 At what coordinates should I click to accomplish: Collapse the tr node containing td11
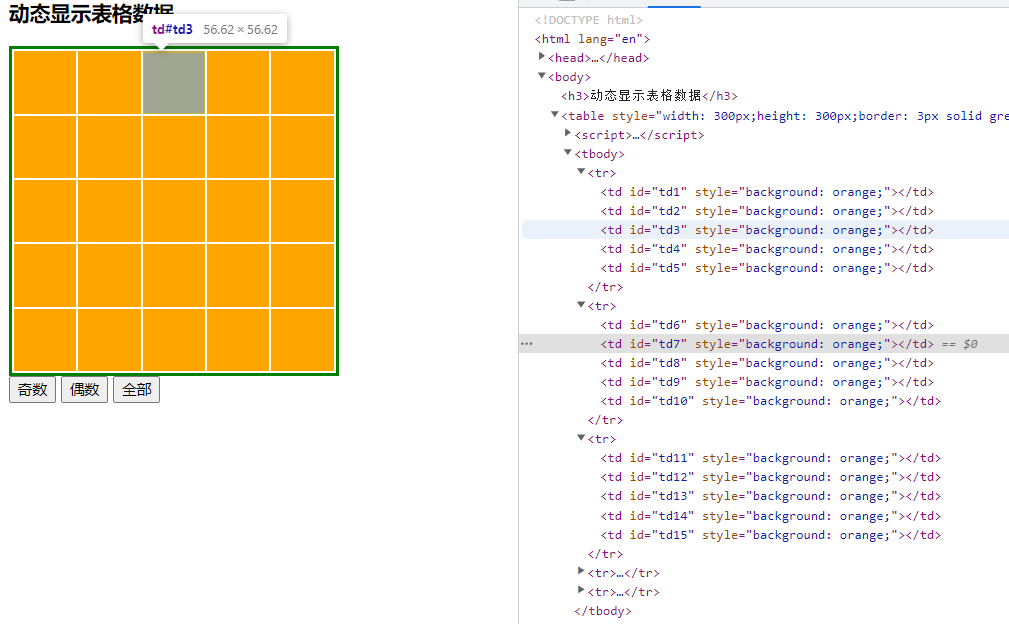(x=581, y=437)
